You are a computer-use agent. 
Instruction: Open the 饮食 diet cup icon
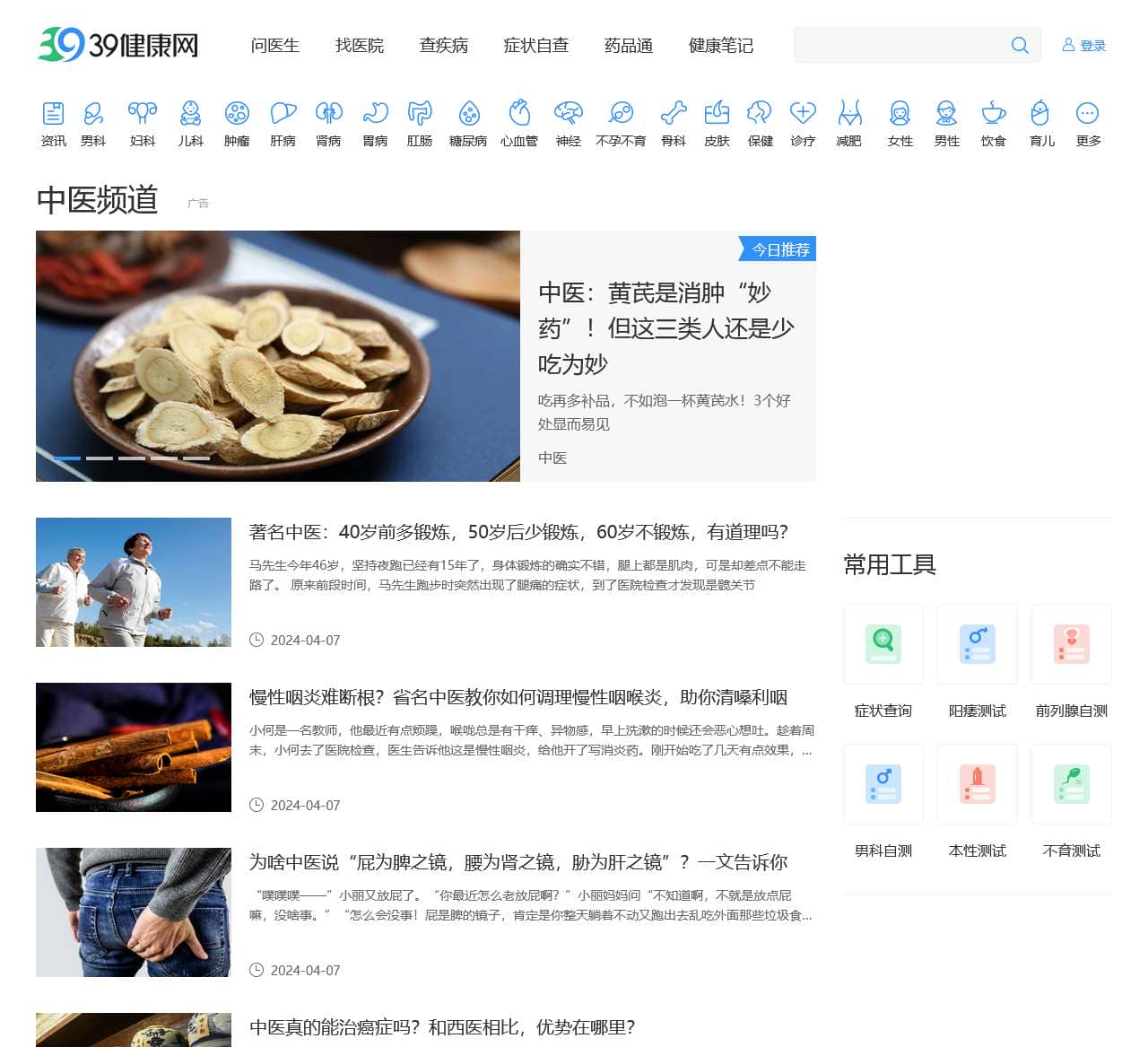[x=994, y=113]
